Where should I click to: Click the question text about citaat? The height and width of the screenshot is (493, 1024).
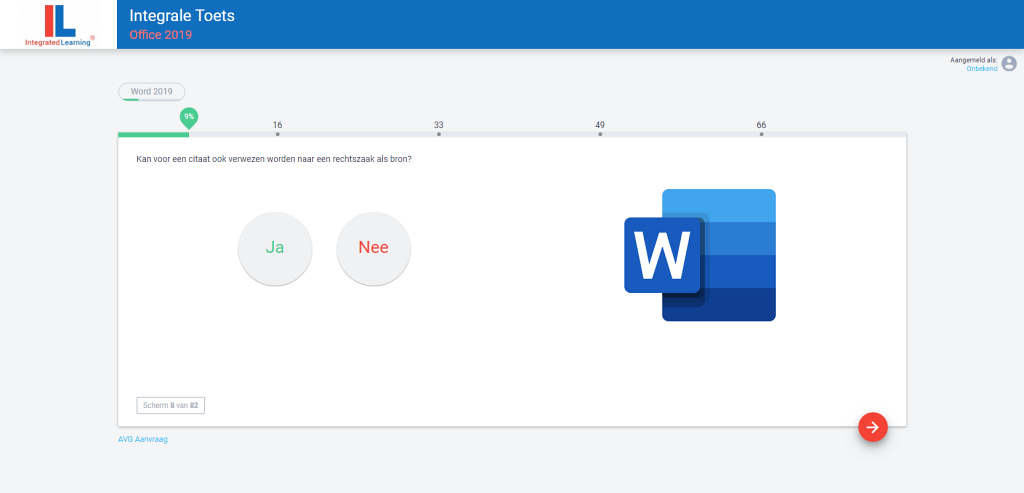273,159
